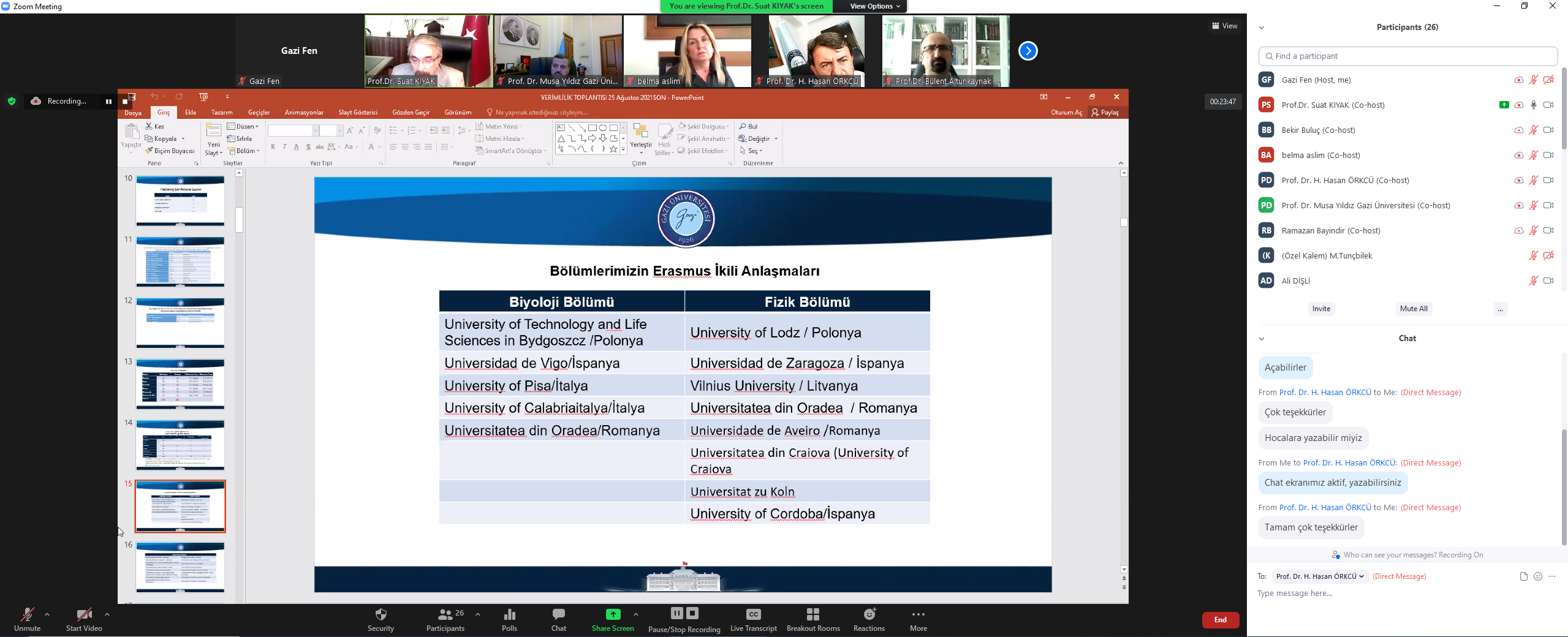Click the green encryption shield icon
This screenshot has height=637, width=1568.
[x=12, y=101]
